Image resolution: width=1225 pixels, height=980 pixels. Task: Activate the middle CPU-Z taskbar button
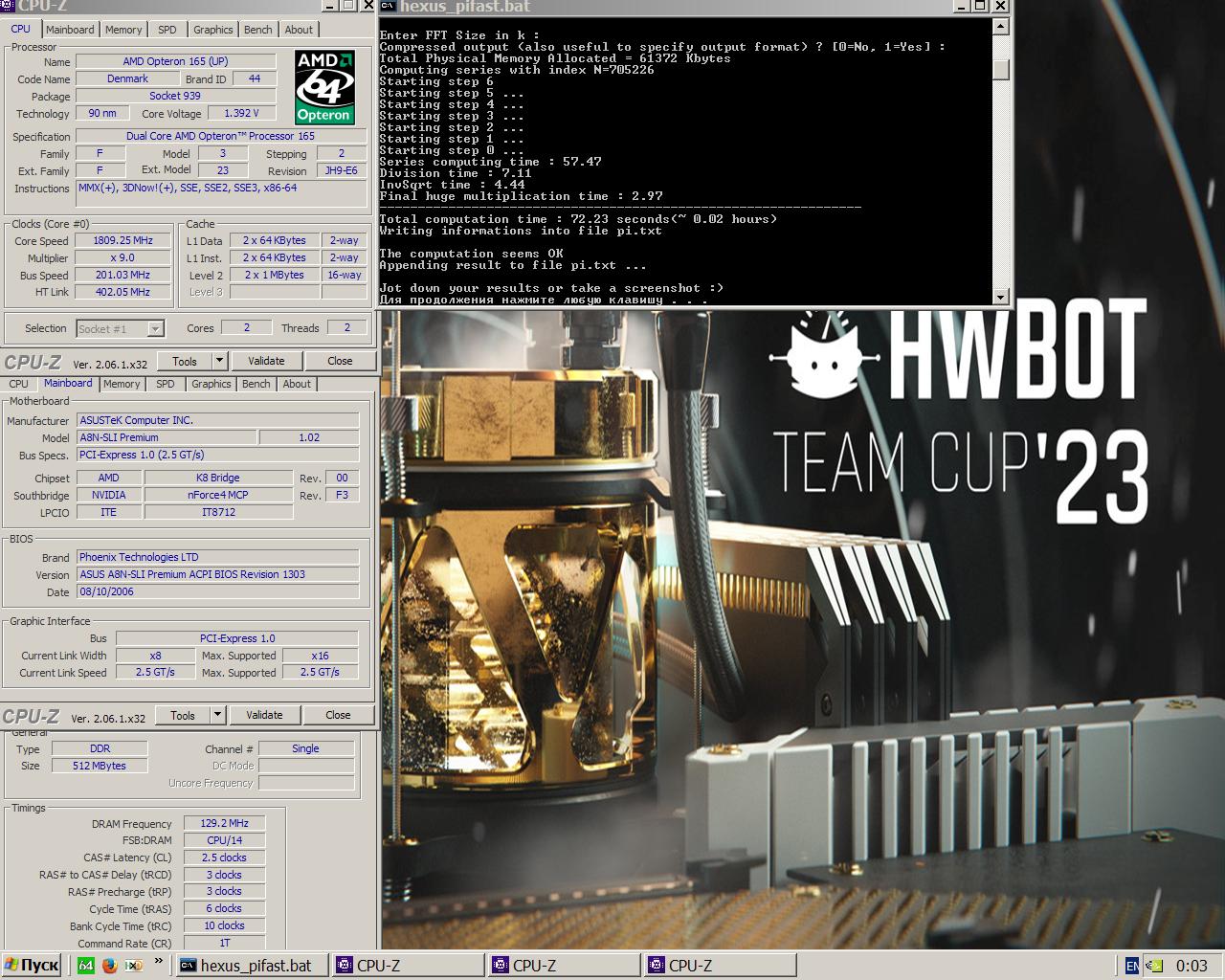point(563,965)
